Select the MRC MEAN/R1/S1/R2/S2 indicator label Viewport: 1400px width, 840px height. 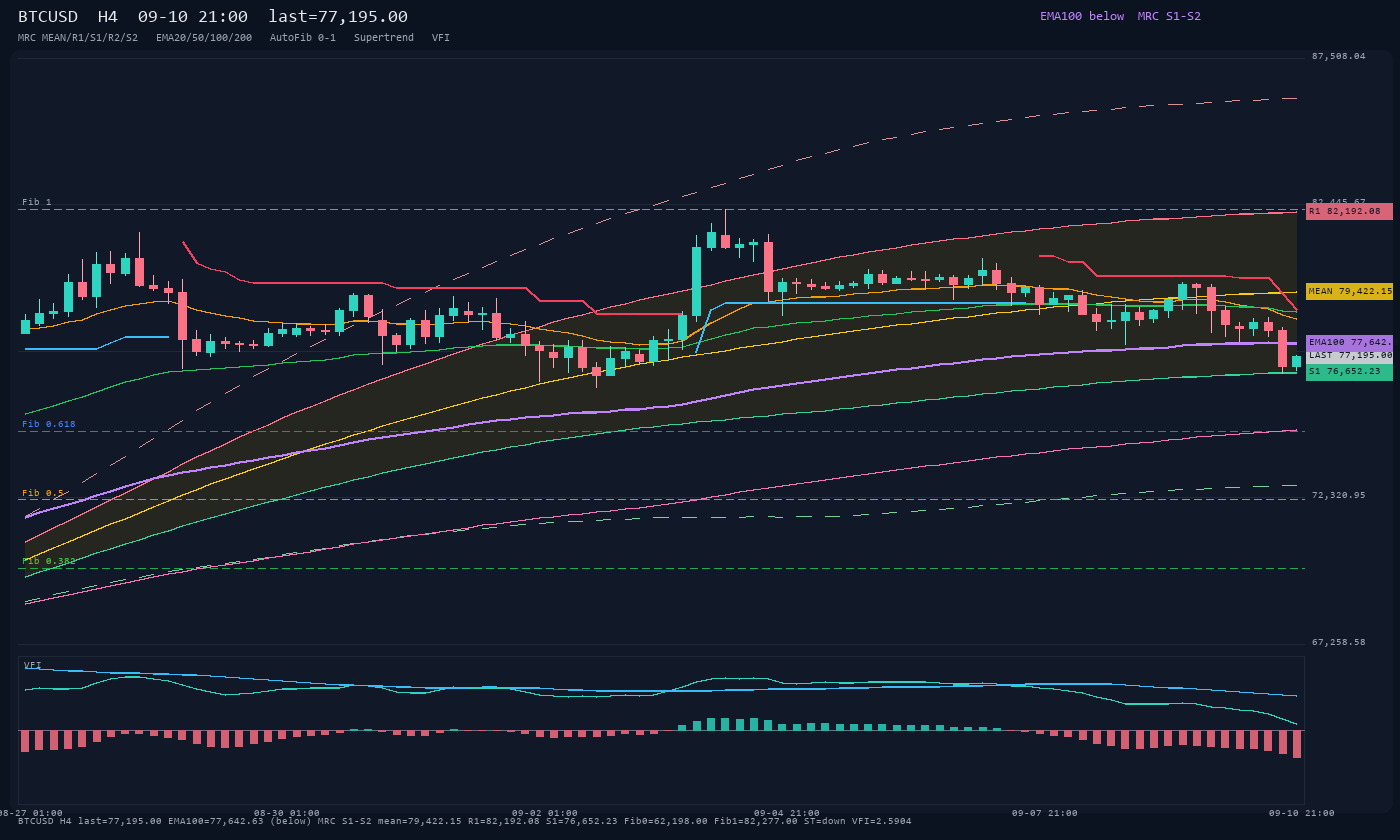(78, 38)
